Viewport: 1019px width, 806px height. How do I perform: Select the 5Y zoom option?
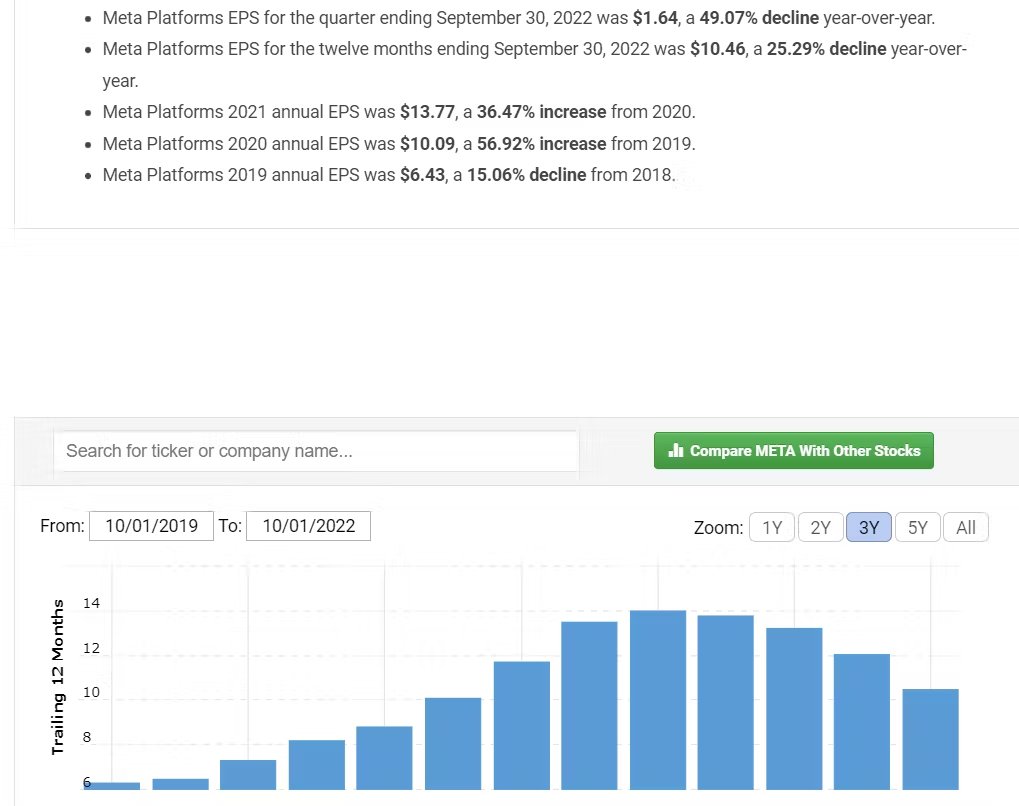pos(918,527)
